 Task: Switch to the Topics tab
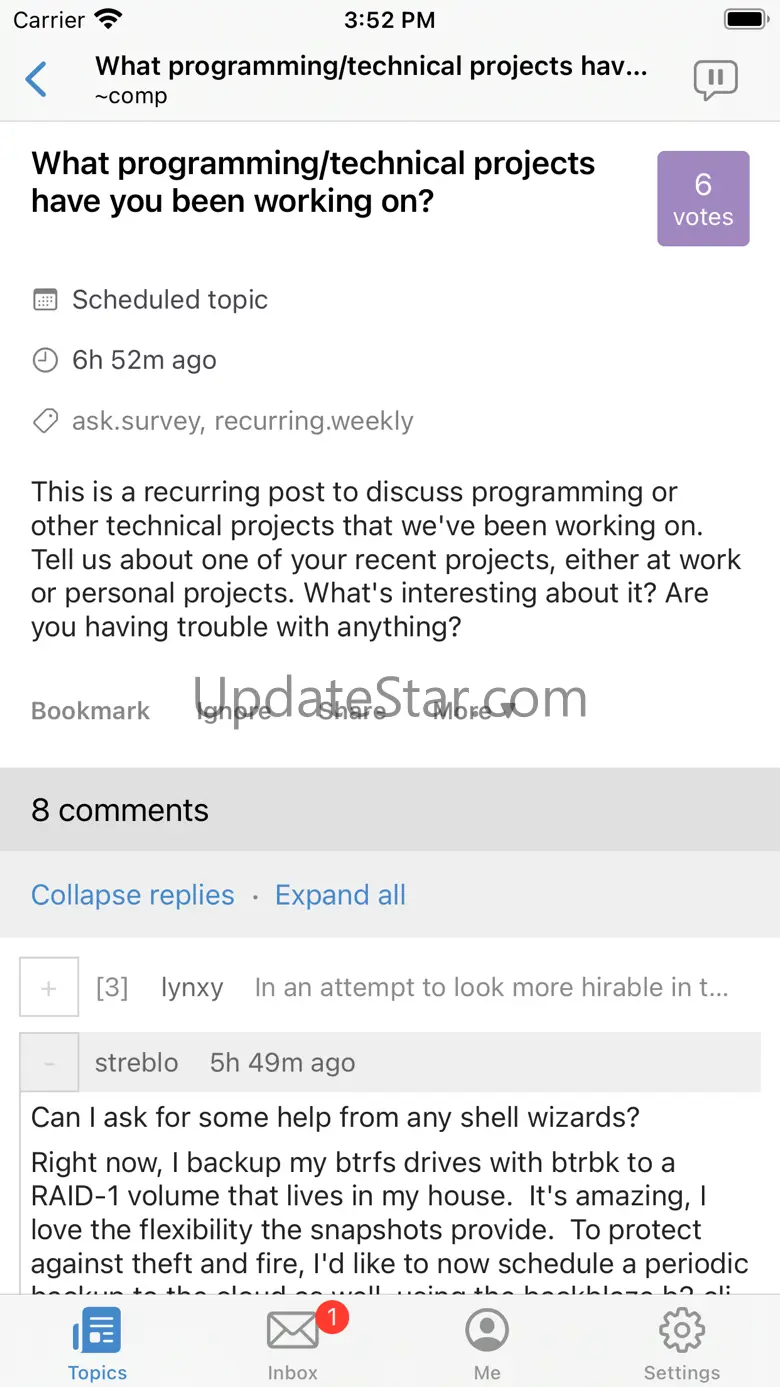coord(97,1342)
